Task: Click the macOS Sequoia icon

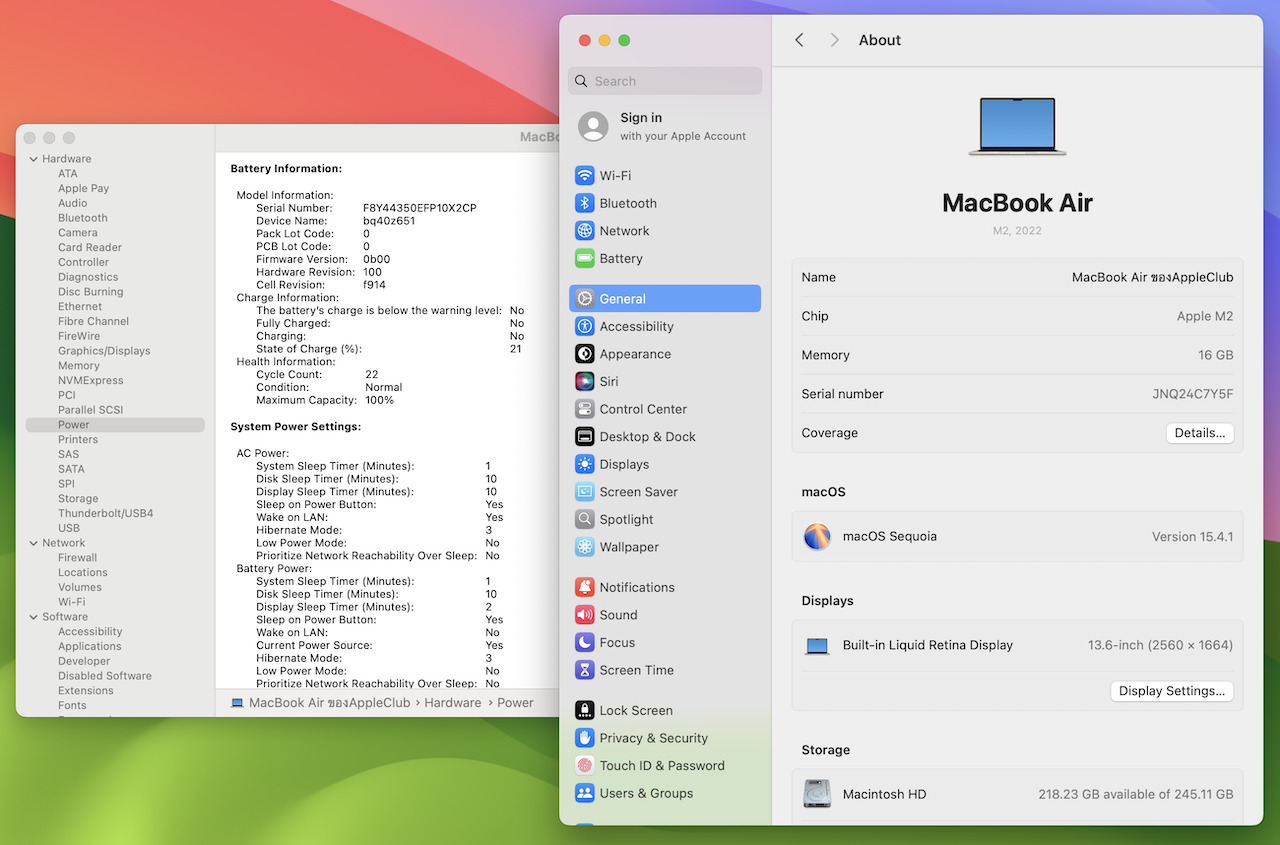Action: [817, 536]
